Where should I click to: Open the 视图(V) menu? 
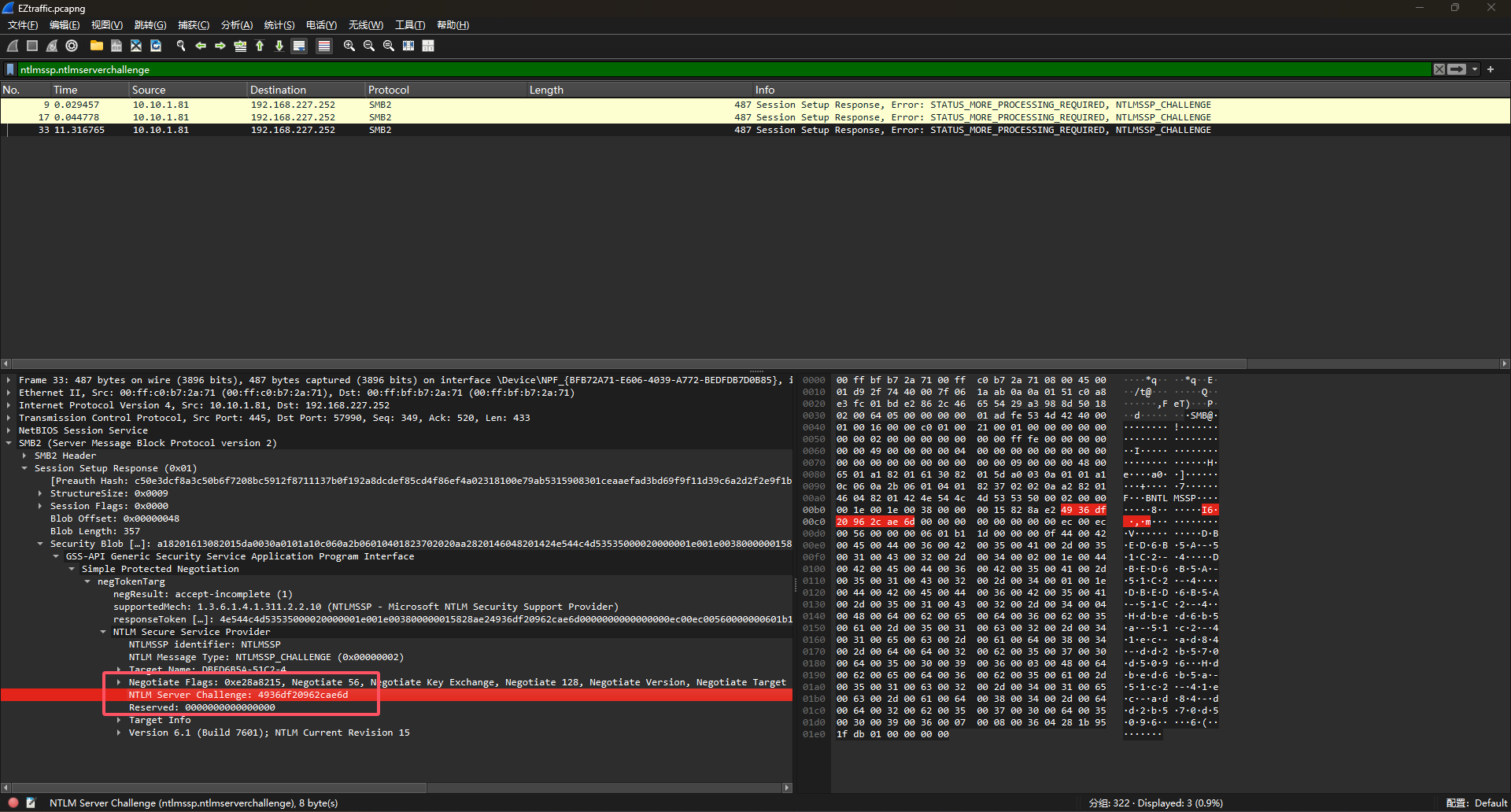(107, 25)
